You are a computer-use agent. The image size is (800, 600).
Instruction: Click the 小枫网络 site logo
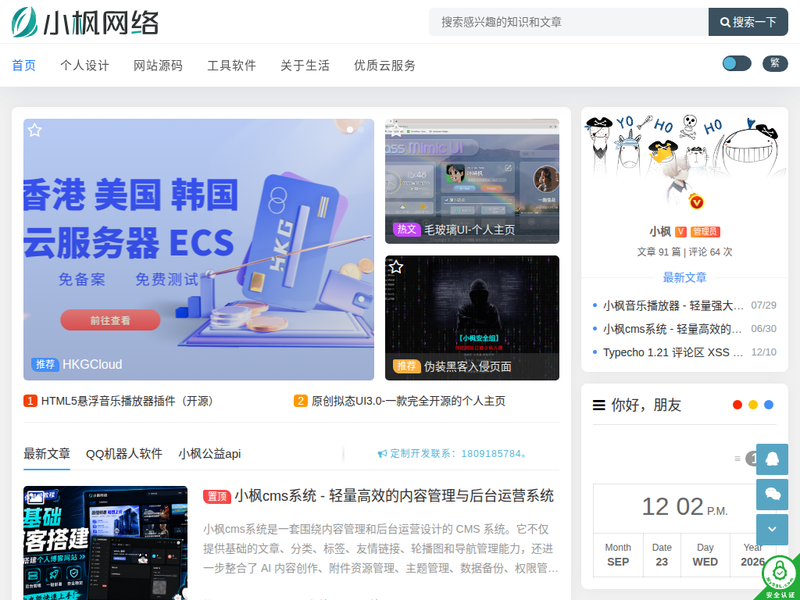pos(85,22)
